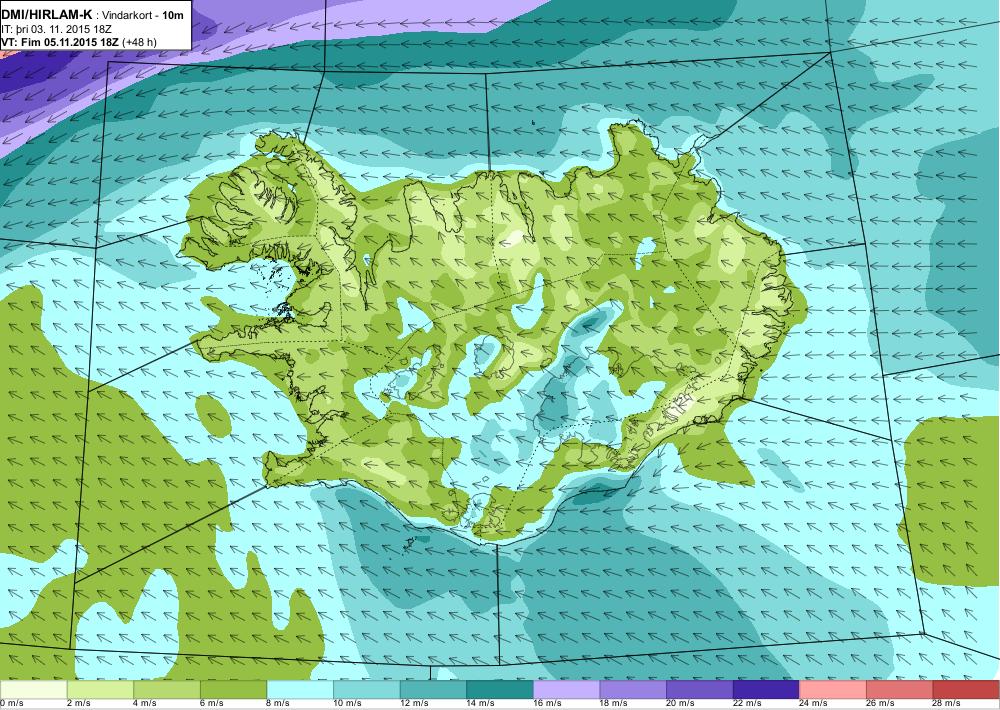
Task: Pick the 12–14 m/s medium teal swatch
Action: coord(433,690)
